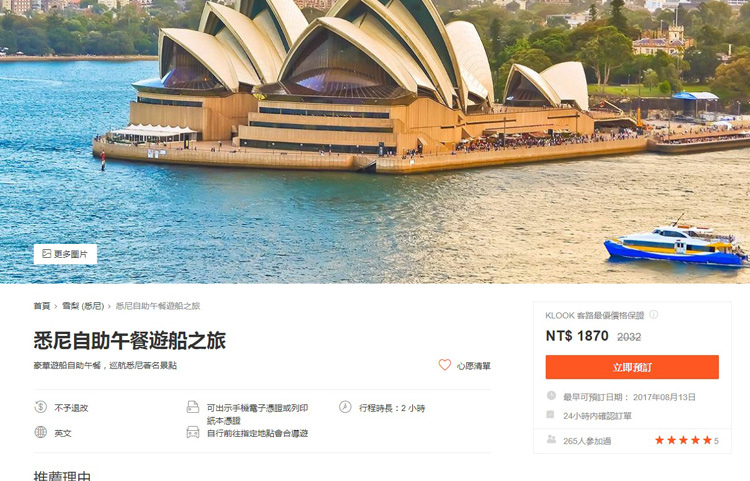Click the clock duration icon beside 行程時長

click(345, 407)
